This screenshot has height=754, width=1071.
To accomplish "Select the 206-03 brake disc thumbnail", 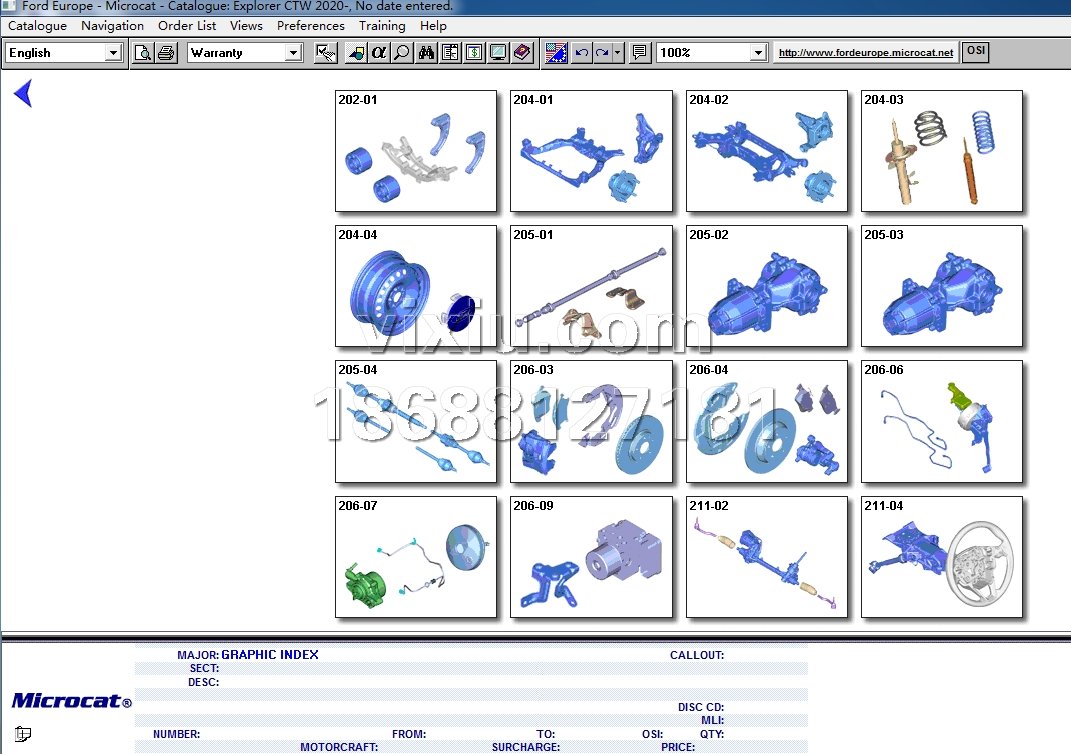I will 590,422.
